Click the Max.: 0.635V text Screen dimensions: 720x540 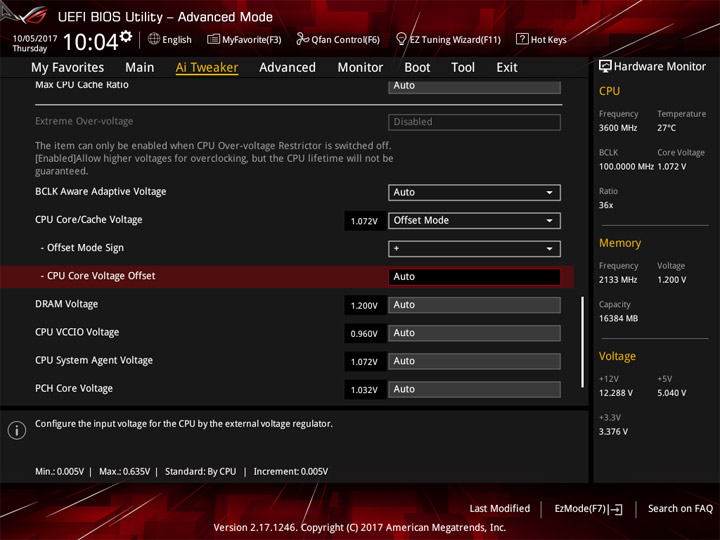[x=124, y=472]
